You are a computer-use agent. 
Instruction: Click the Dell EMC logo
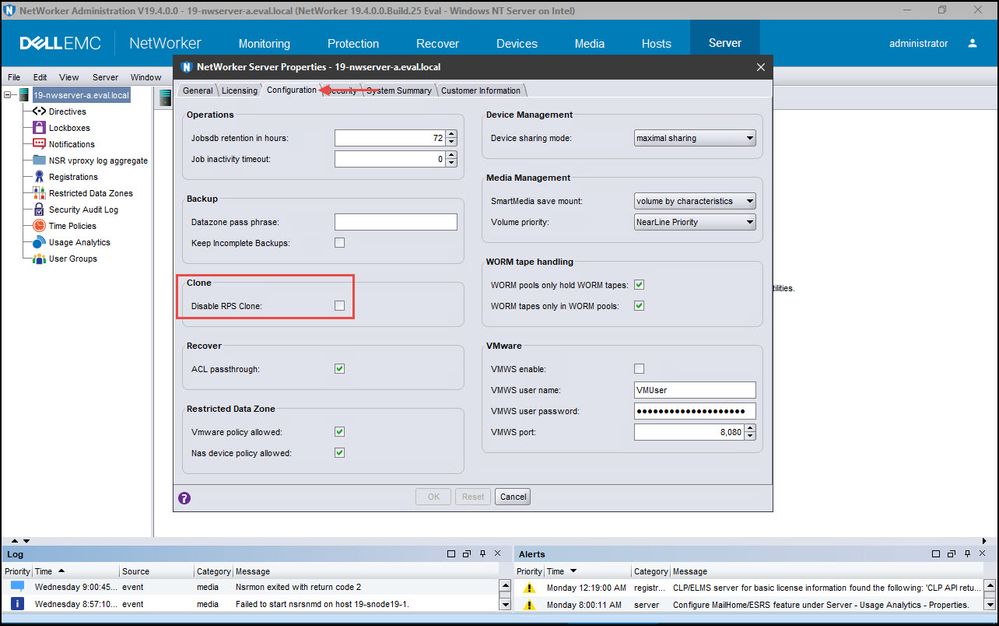tap(60, 43)
